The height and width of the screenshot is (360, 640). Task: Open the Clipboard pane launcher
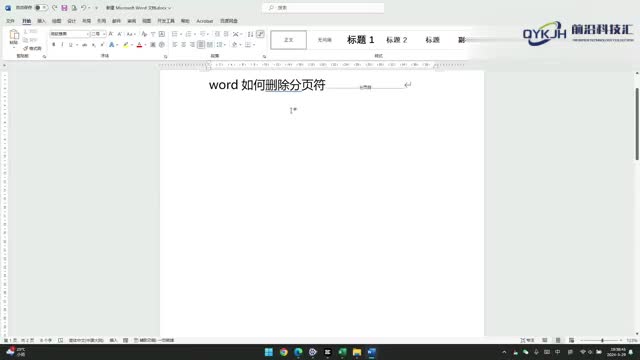(44, 56)
